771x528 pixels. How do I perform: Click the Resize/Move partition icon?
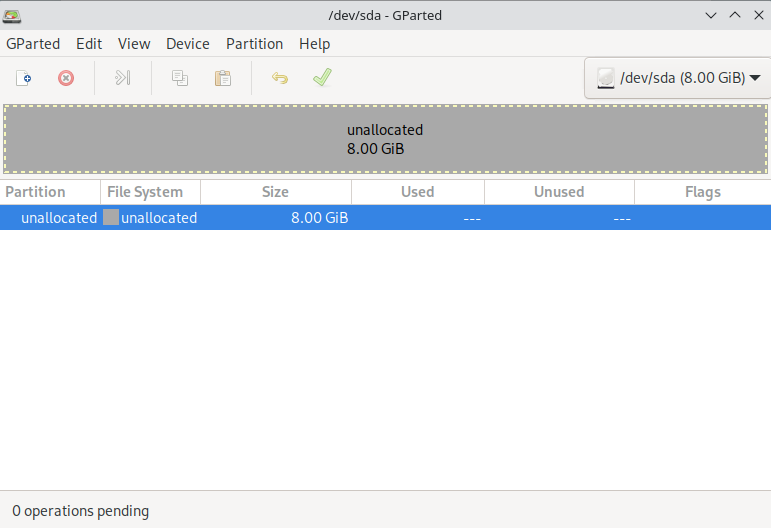pyautogui.click(x=123, y=78)
